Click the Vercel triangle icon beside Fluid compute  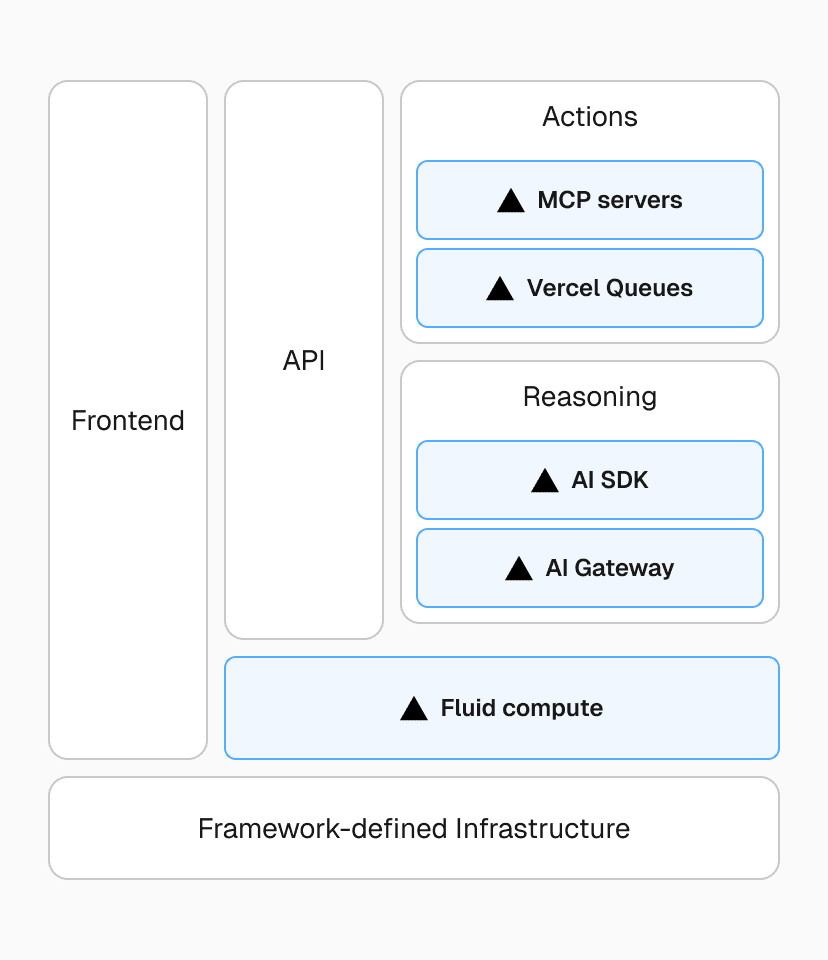(x=414, y=708)
